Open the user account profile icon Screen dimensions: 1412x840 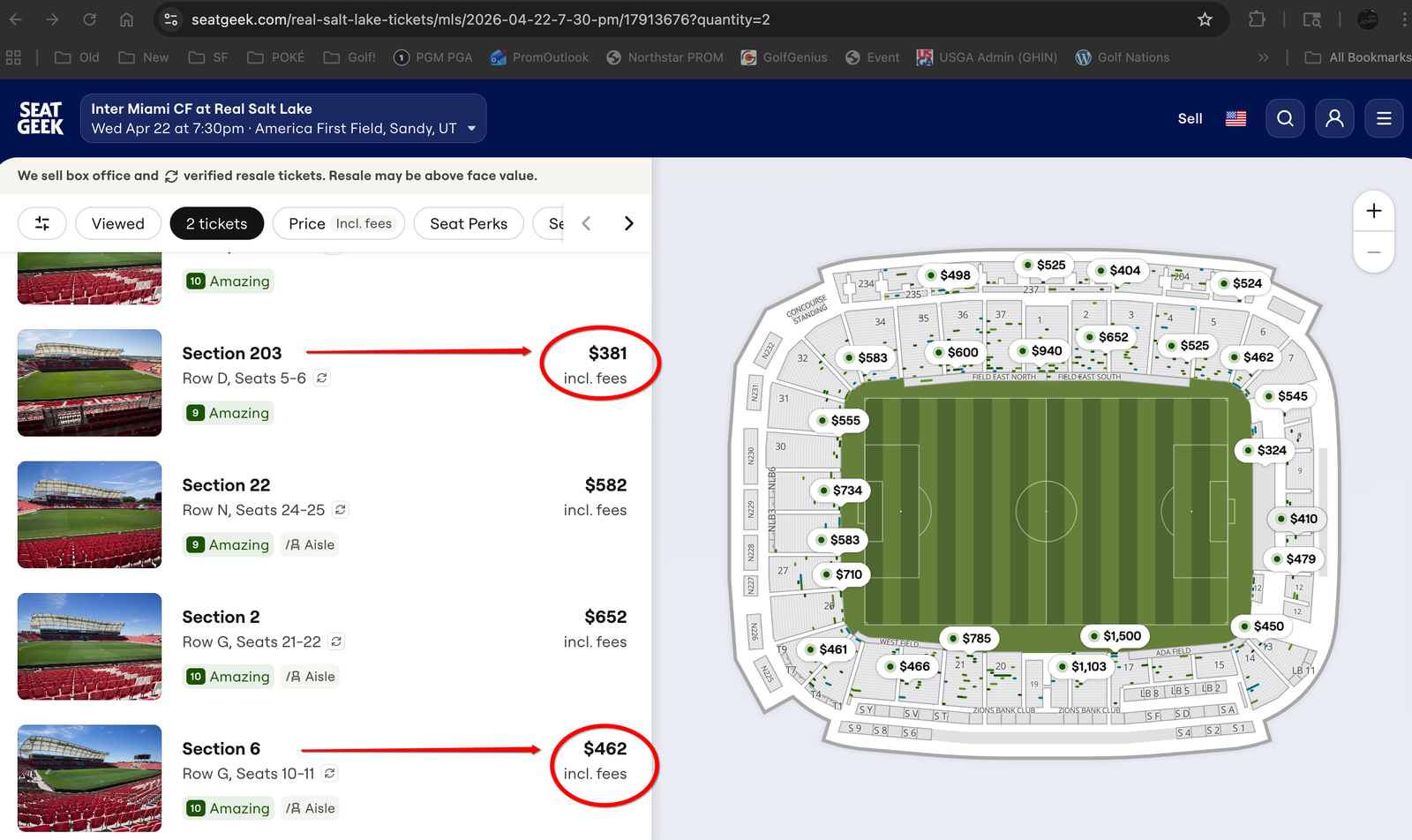[1334, 118]
